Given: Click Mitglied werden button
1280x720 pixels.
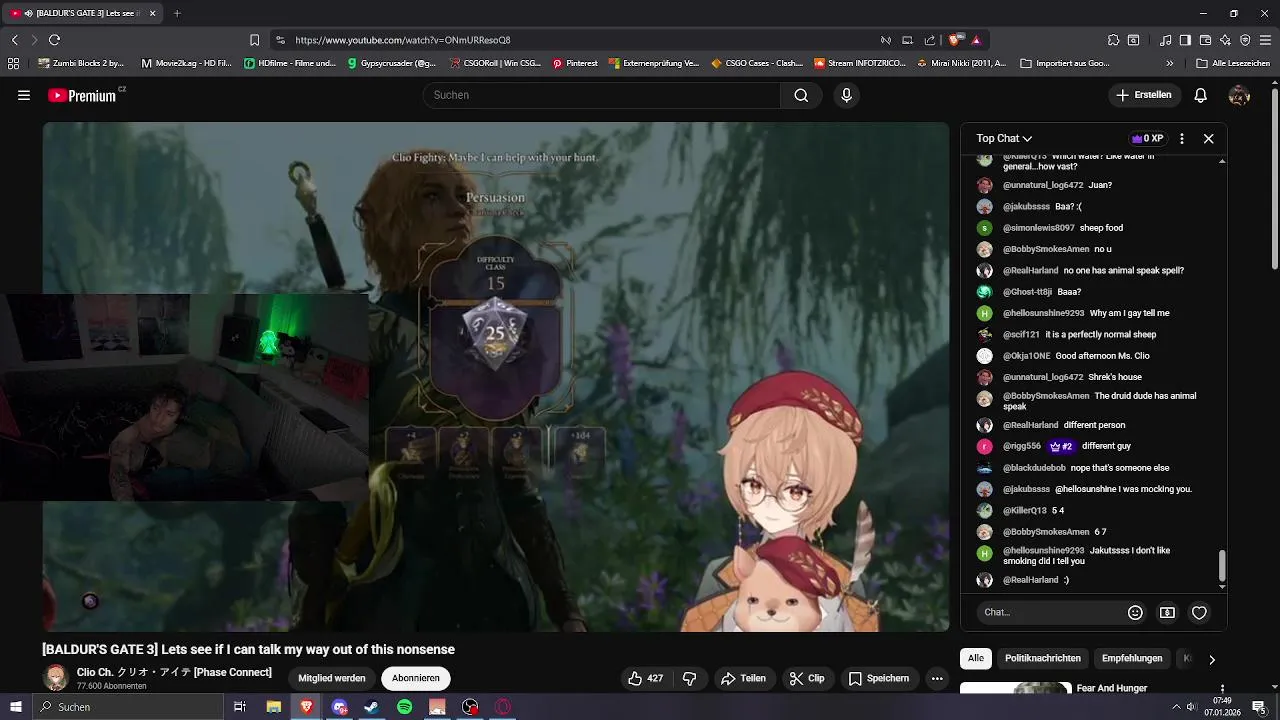Looking at the screenshot, I should pyautogui.click(x=331, y=678).
